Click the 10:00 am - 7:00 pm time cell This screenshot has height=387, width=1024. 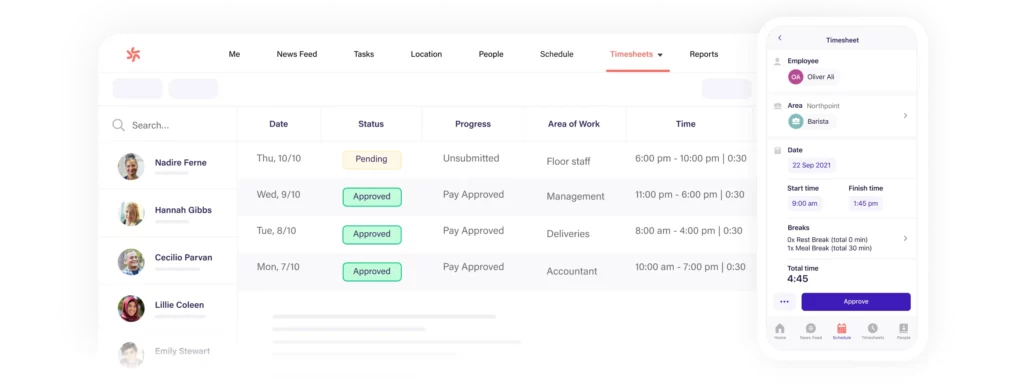tap(690, 267)
